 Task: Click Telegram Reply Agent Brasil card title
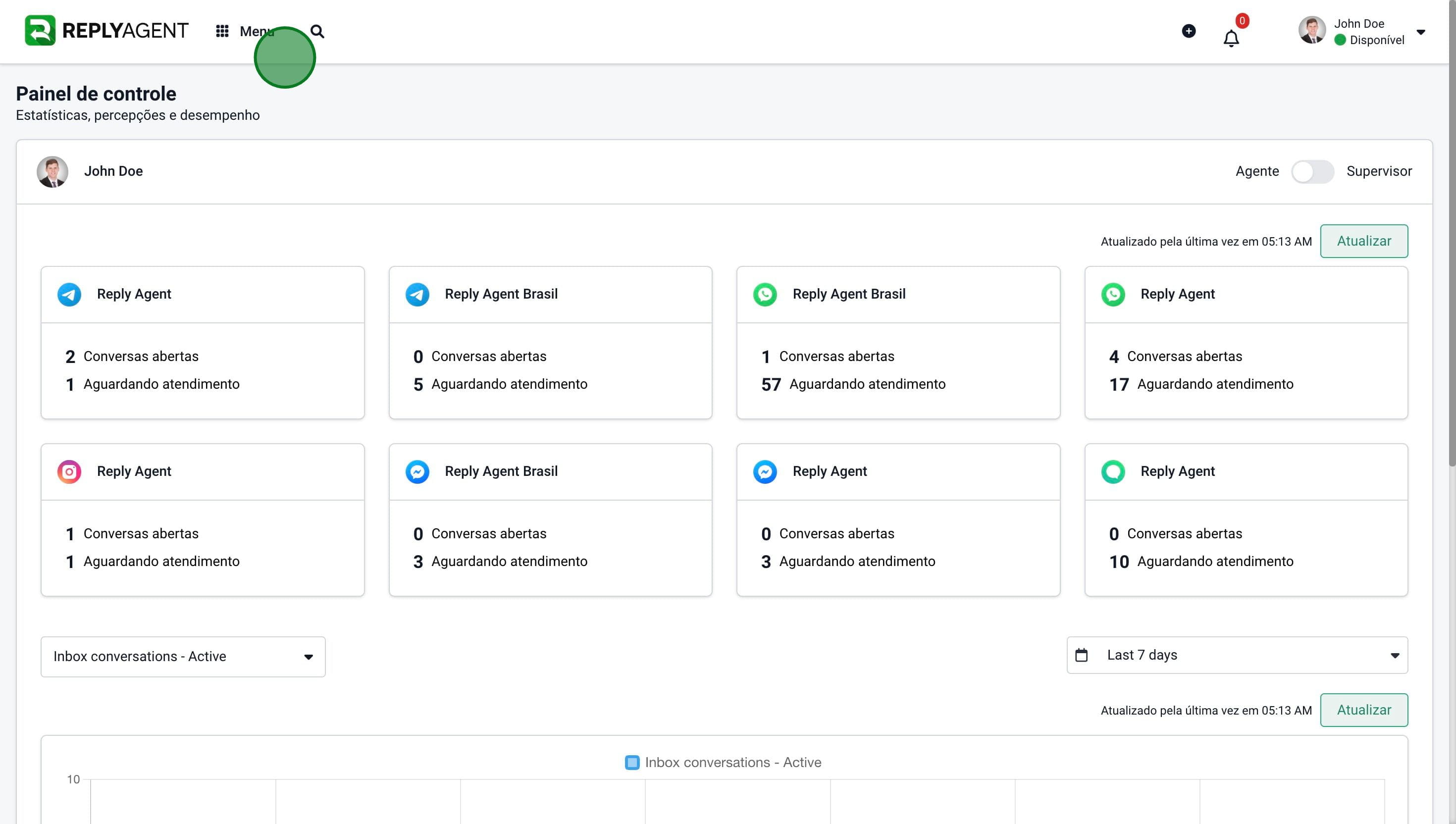pyautogui.click(x=501, y=294)
